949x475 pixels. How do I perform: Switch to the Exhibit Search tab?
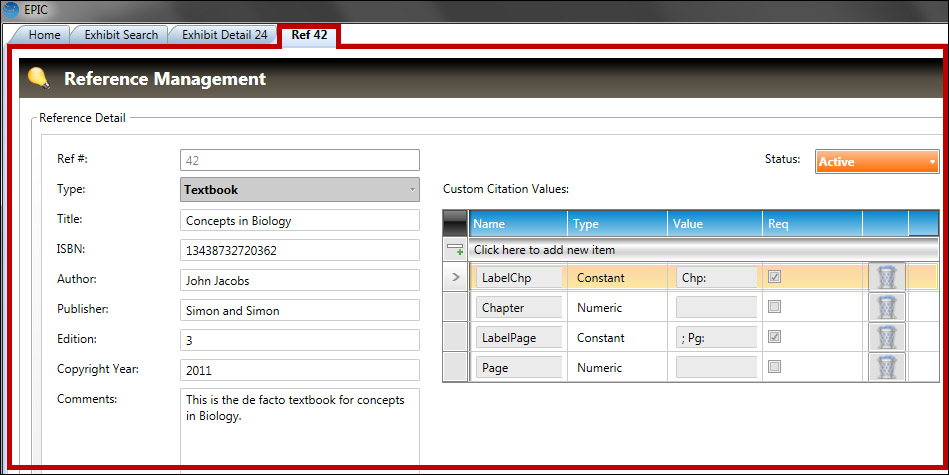tap(121, 35)
